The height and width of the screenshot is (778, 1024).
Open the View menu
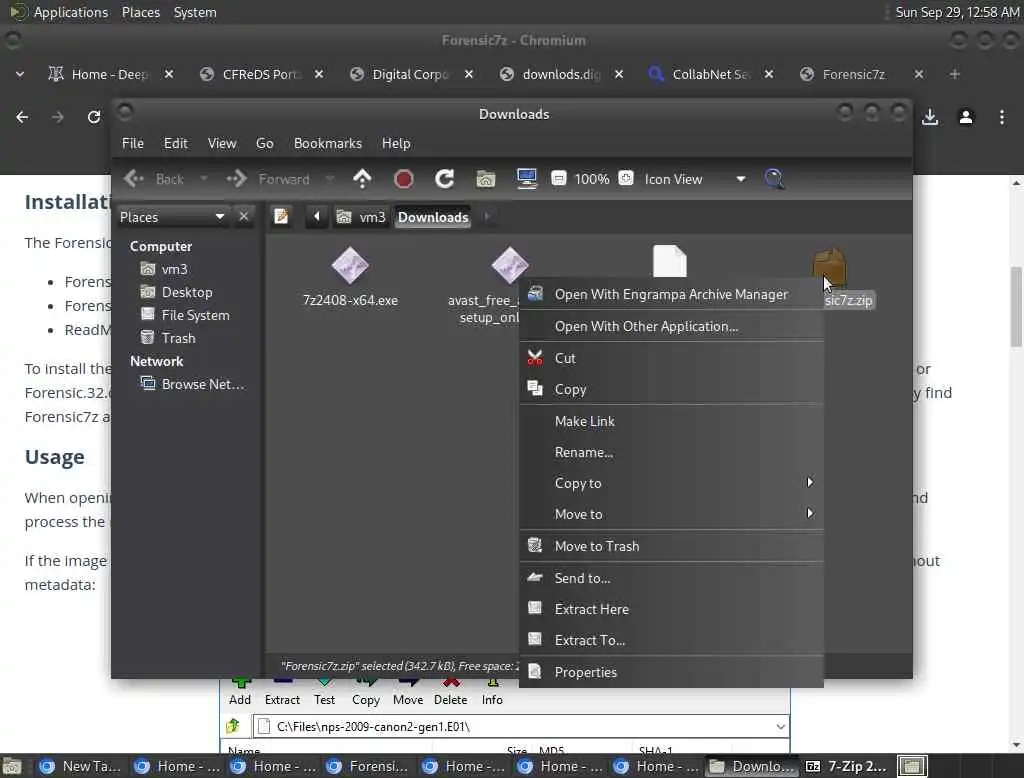pos(222,143)
